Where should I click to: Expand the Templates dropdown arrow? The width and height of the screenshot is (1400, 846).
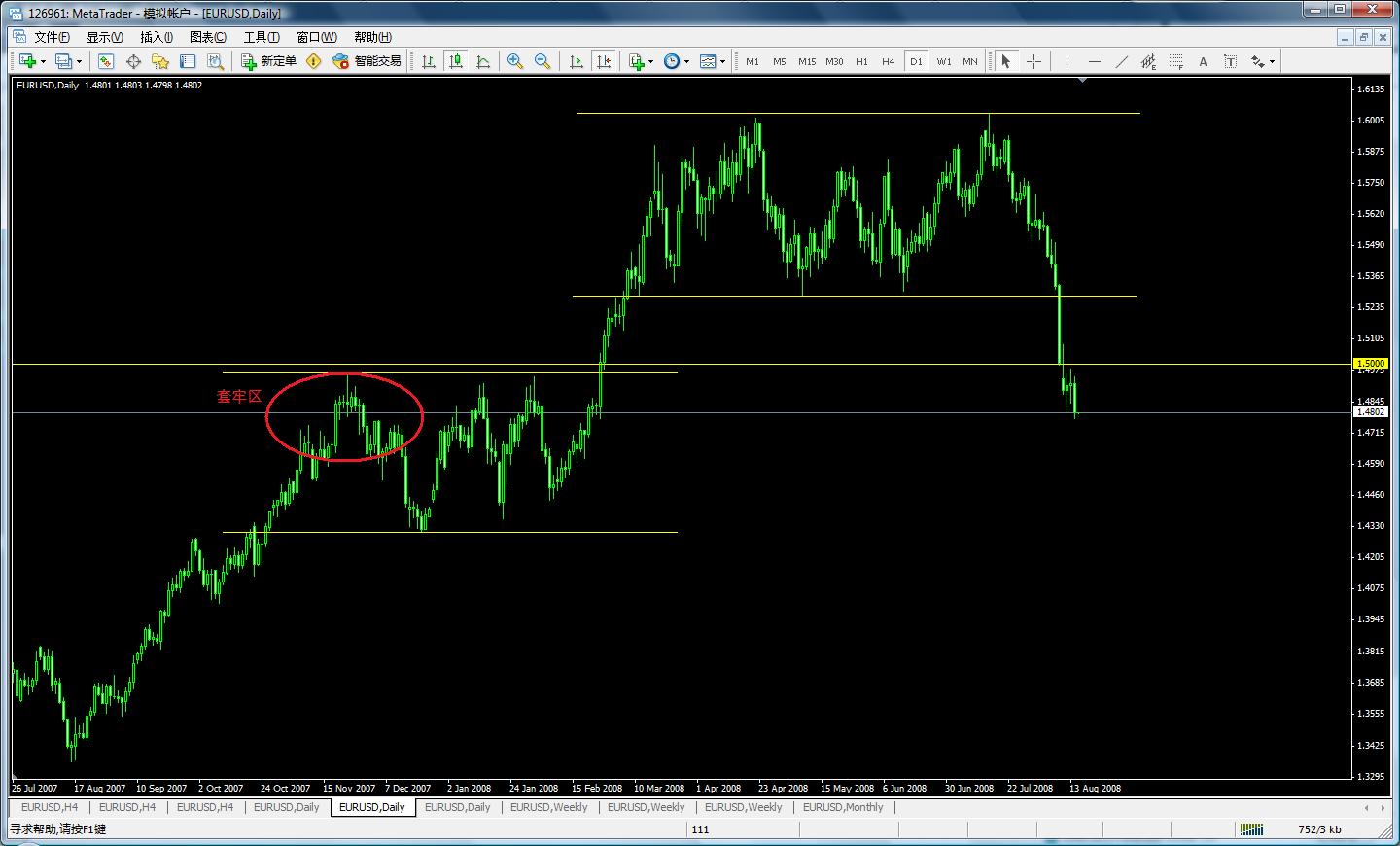pyautogui.click(x=723, y=62)
